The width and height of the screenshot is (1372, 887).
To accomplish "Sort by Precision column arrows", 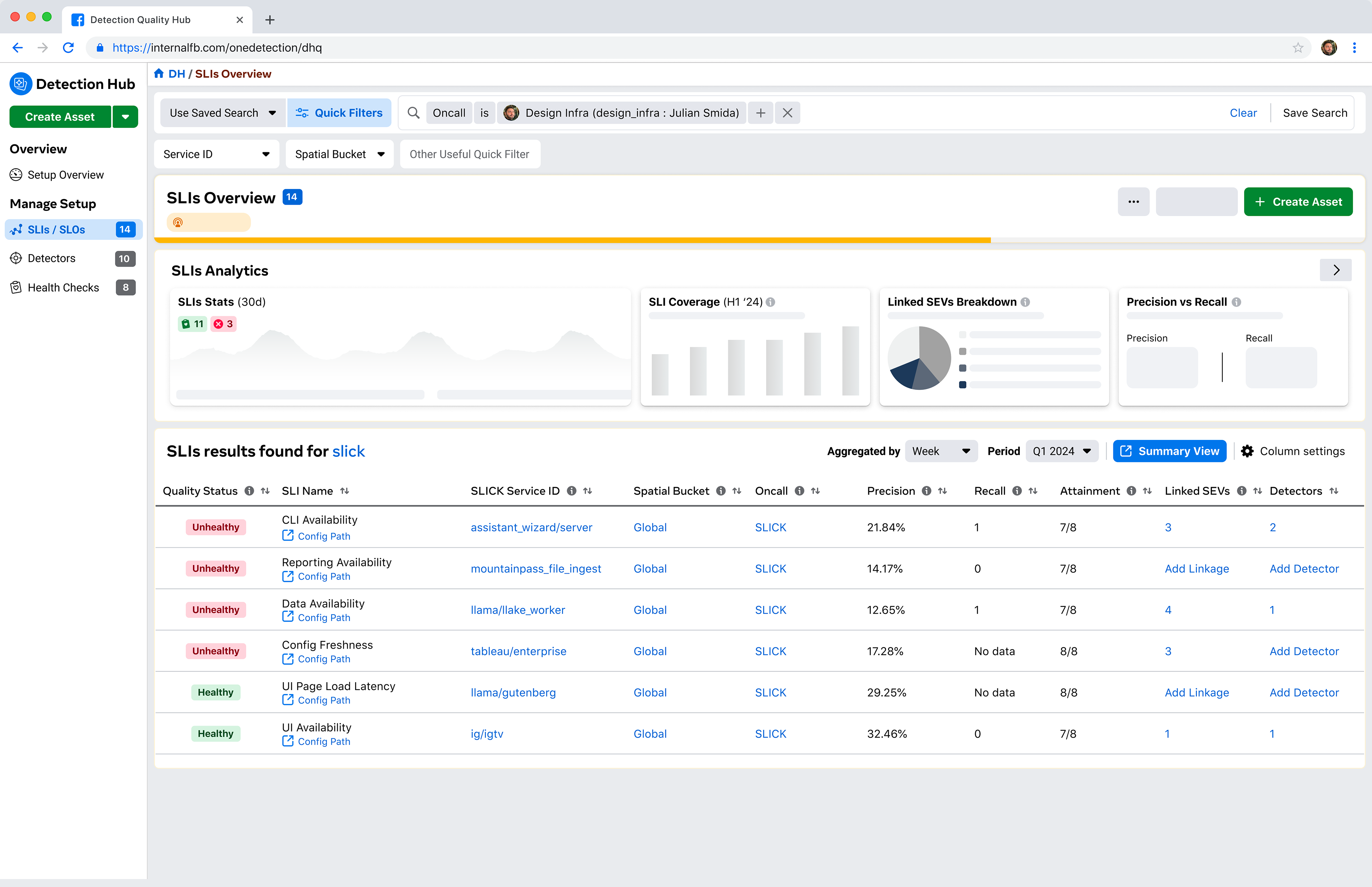I will point(943,491).
